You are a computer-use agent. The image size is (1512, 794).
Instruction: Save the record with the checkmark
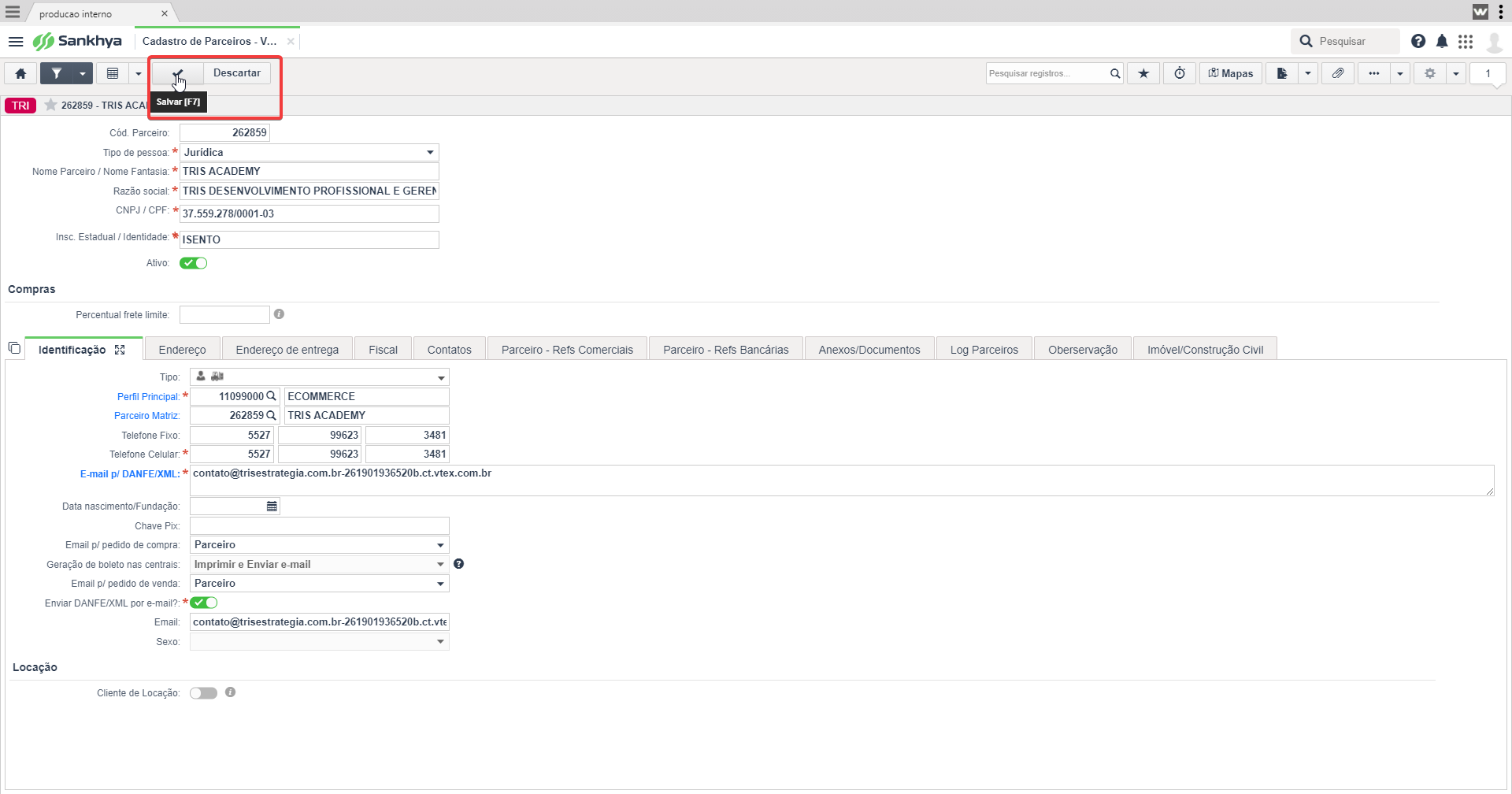178,73
